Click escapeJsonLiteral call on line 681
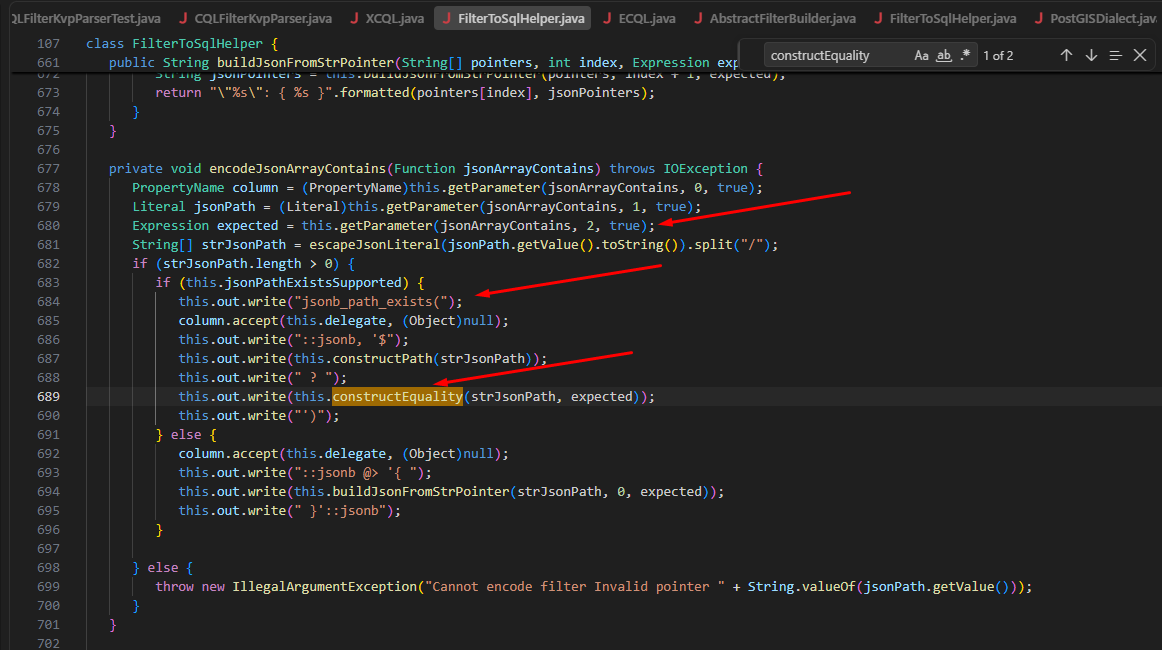The height and width of the screenshot is (650, 1162). click(x=374, y=245)
